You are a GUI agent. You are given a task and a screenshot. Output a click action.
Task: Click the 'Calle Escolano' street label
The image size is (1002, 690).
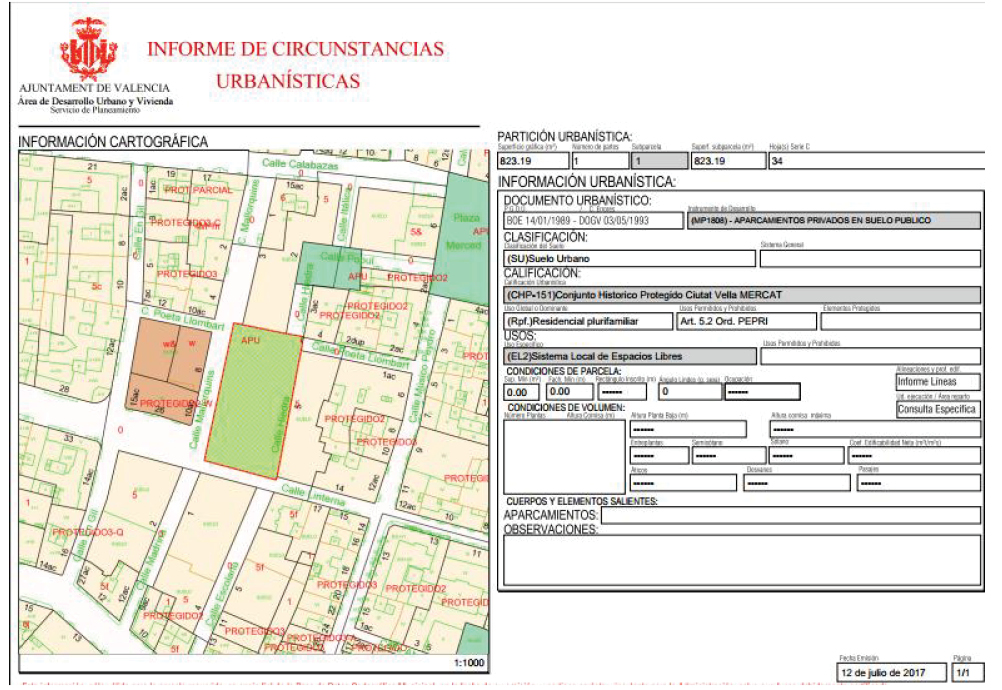224,592
